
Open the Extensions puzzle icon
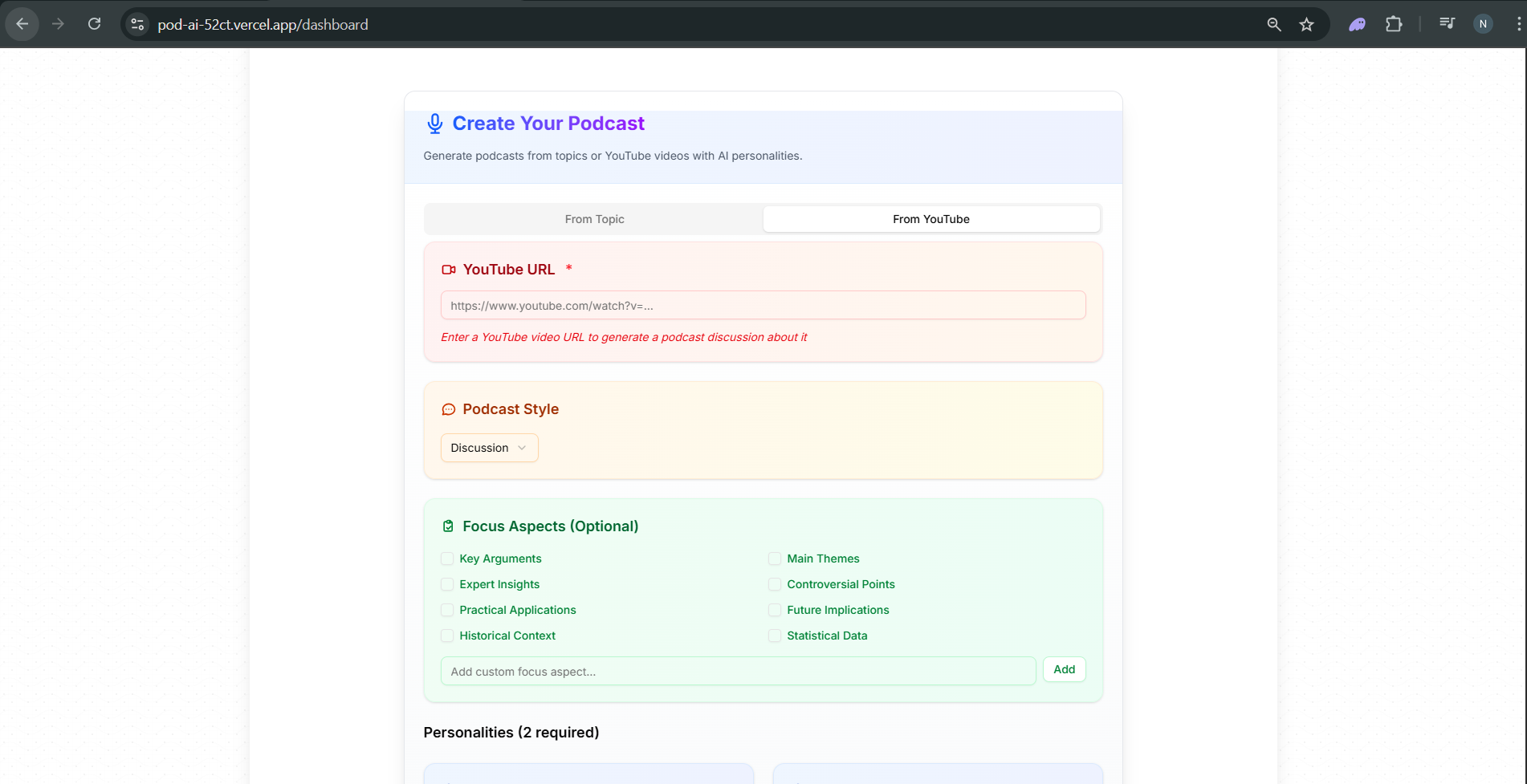pyautogui.click(x=1394, y=25)
